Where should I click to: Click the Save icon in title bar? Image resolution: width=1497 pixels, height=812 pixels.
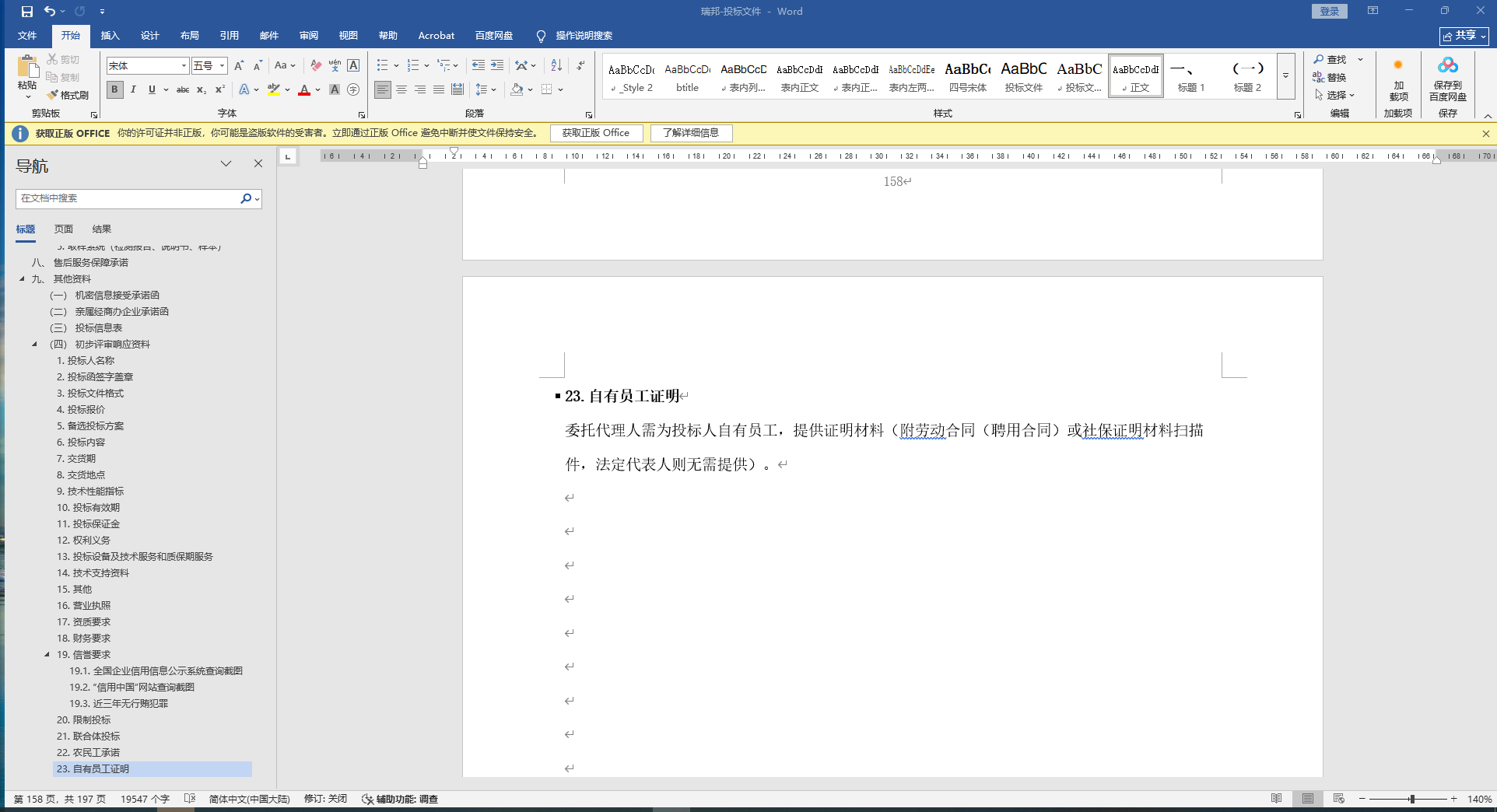(x=27, y=12)
